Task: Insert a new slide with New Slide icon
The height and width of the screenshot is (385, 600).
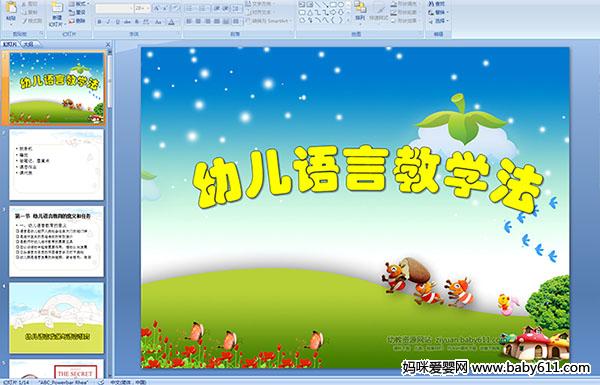Action: tap(57, 13)
